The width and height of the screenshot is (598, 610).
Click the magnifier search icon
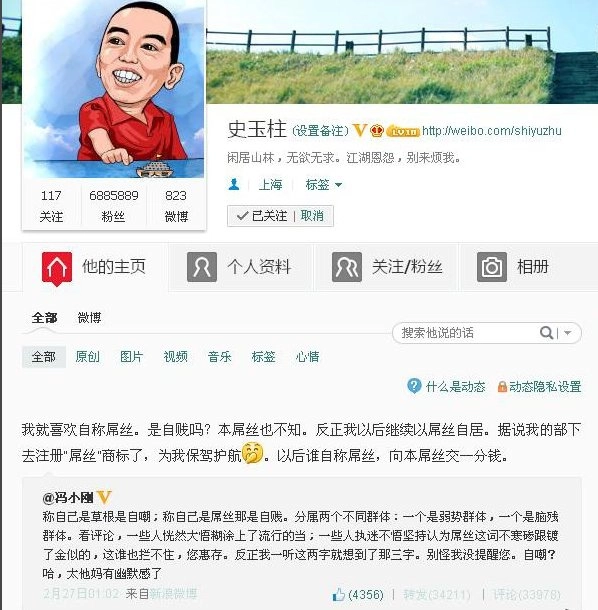pos(546,333)
